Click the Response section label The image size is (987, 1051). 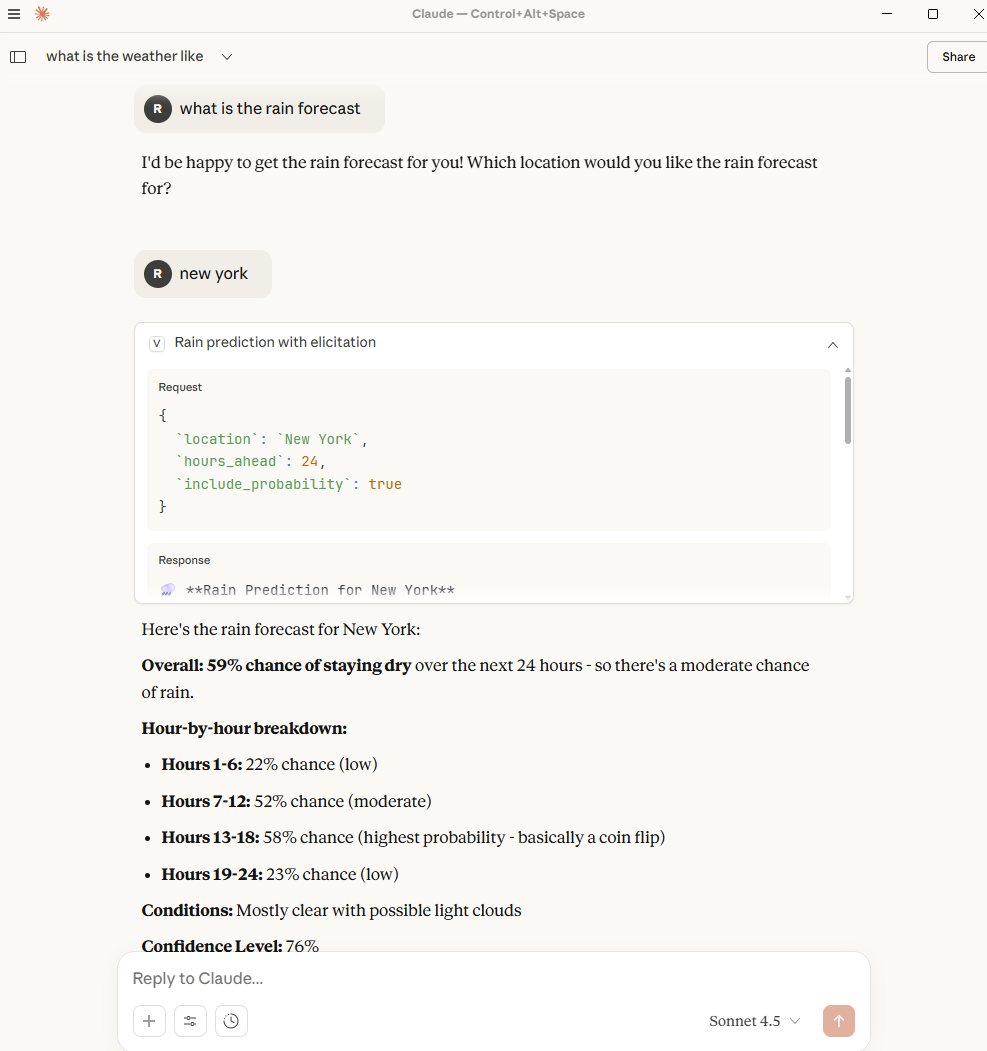[x=184, y=560]
